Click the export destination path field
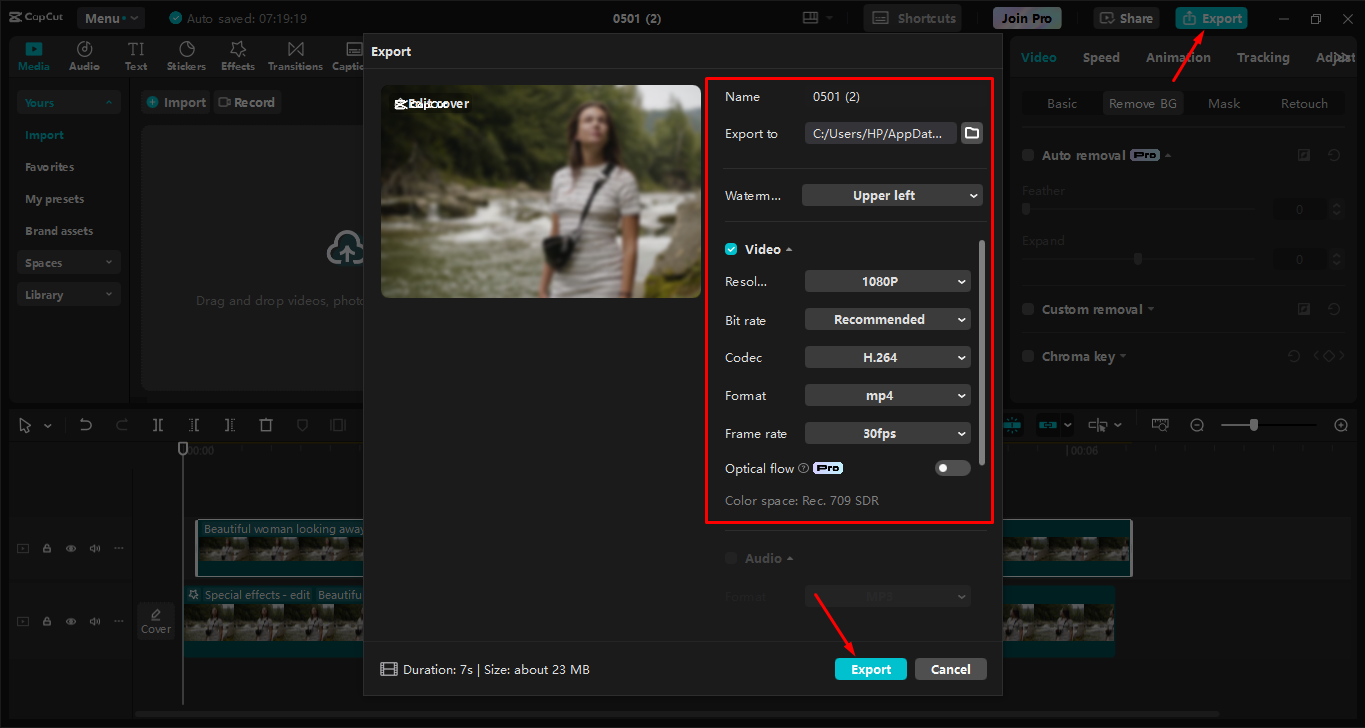Screen dimensions: 1365x728 click(x=880, y=132)
